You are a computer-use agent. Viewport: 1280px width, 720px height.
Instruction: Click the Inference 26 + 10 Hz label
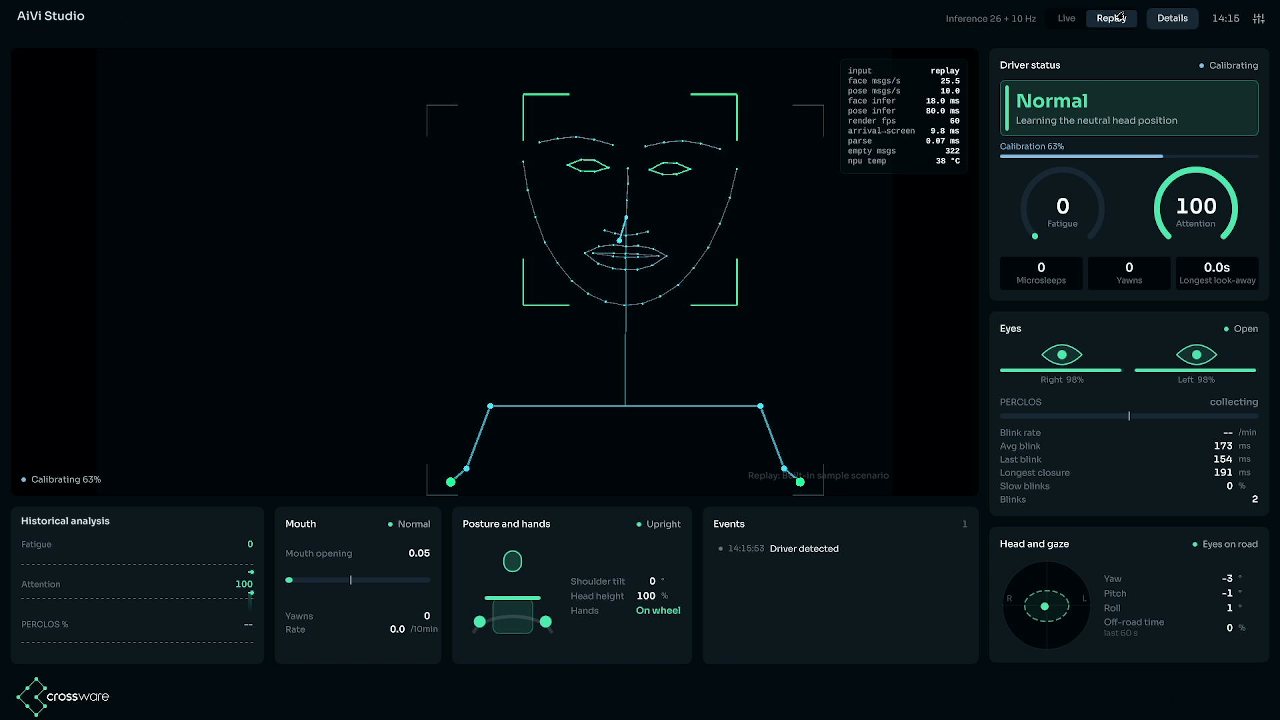tap(991, 19)
